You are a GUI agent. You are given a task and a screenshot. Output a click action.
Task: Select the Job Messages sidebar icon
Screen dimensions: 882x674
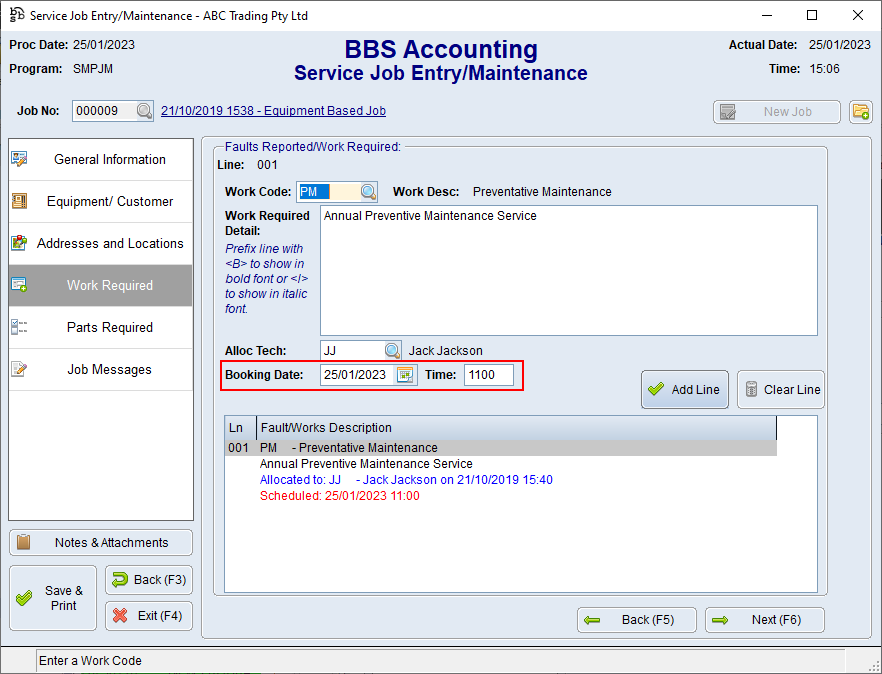click(18, 369)
